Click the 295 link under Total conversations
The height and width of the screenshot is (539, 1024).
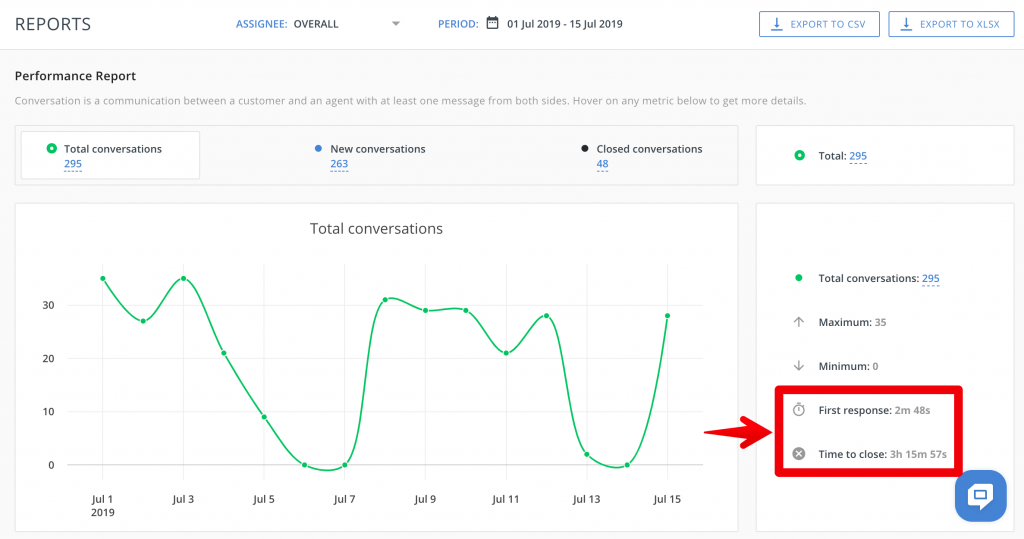click(72, 164)
